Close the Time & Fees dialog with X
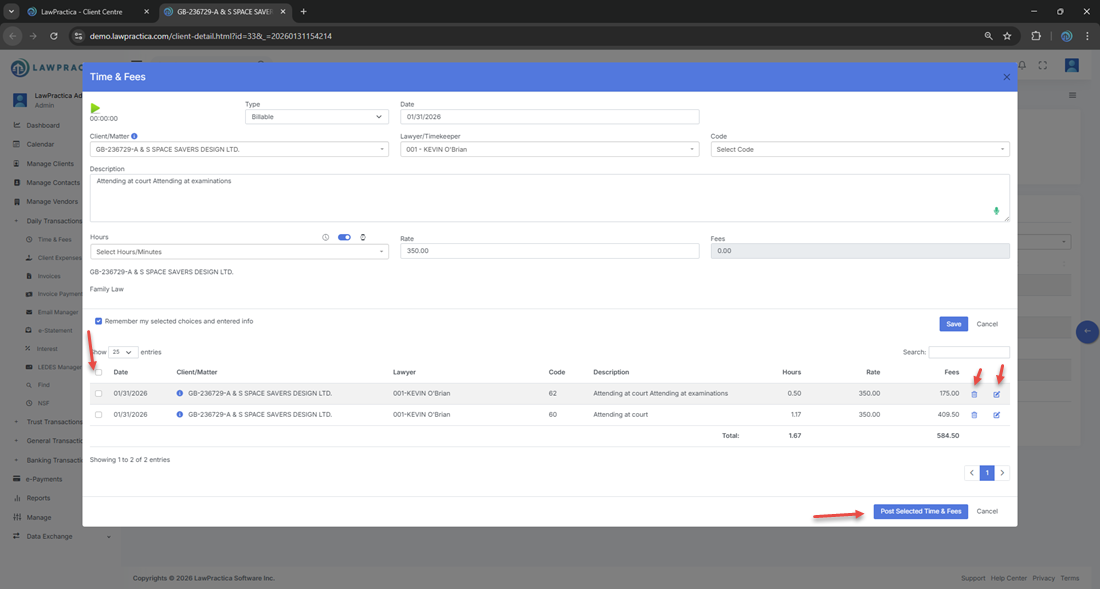Image resolution: width=1100 pixels, height=589 pixels. coord(1006,77)
